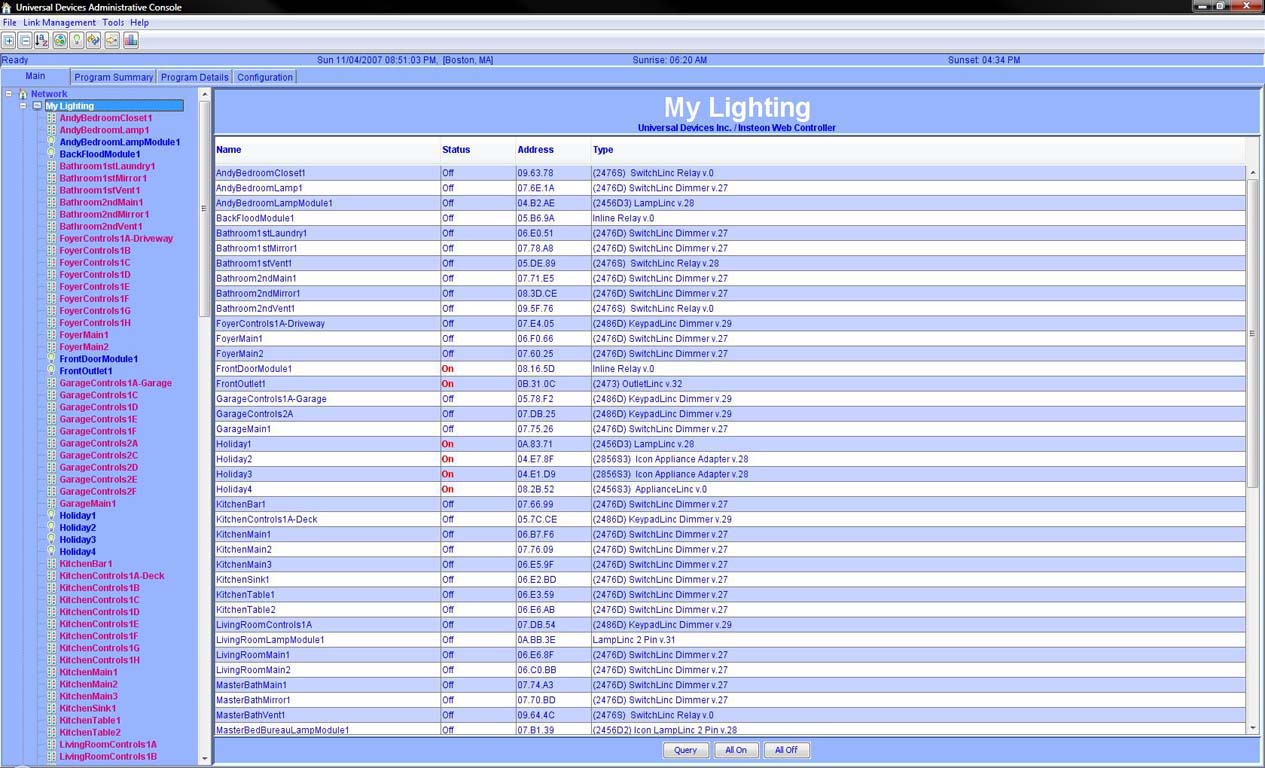The width and height of the screenshot is (1265, 768).
Task: Click the bar chart toolbar icon
Action: [130, 40]
